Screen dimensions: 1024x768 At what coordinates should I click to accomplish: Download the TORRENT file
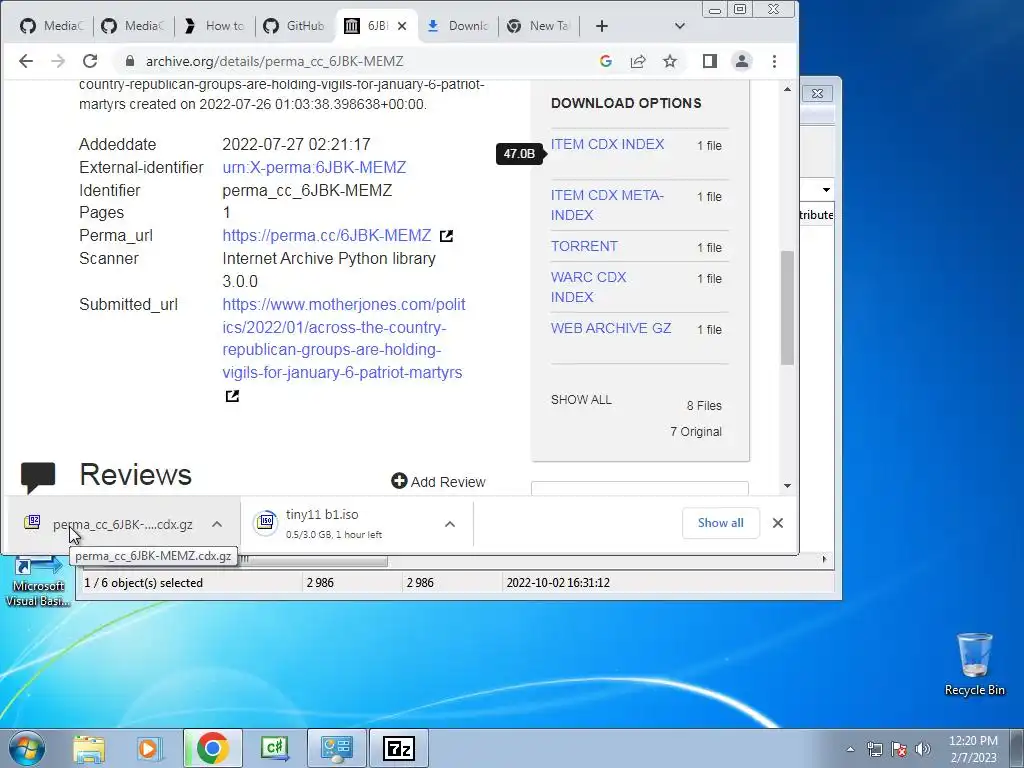584,246
